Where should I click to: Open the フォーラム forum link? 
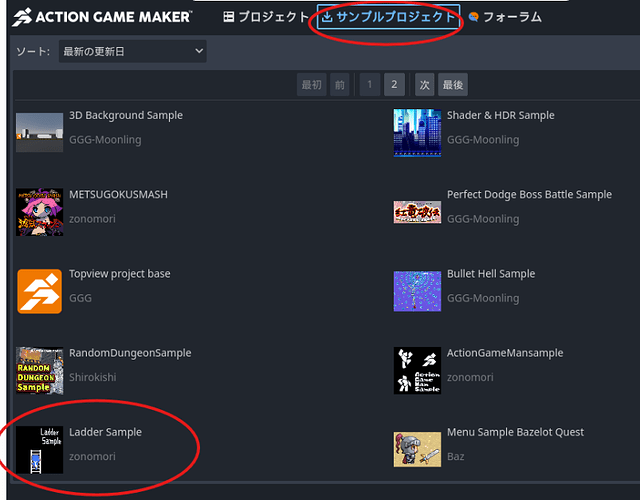click(x=505, y=17)
